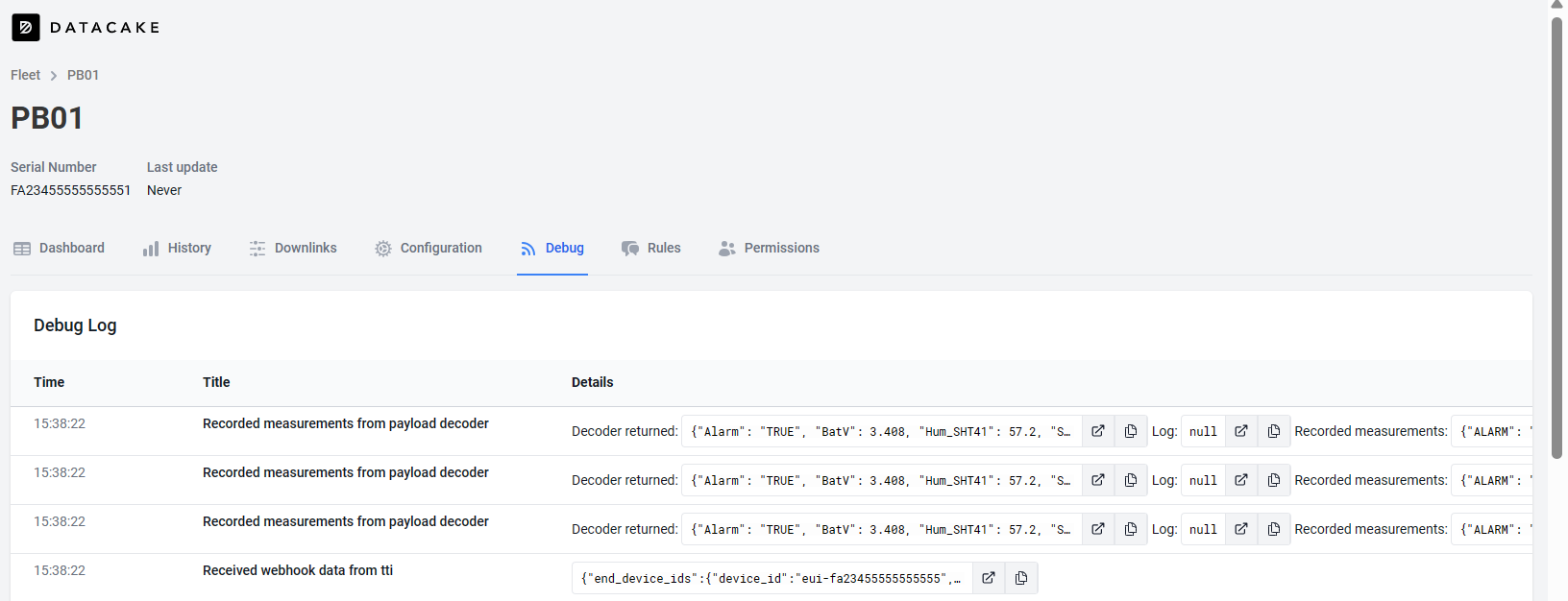The image size is (1568, 601).
Task: Select the Rules tab
Action: (651, 248)
